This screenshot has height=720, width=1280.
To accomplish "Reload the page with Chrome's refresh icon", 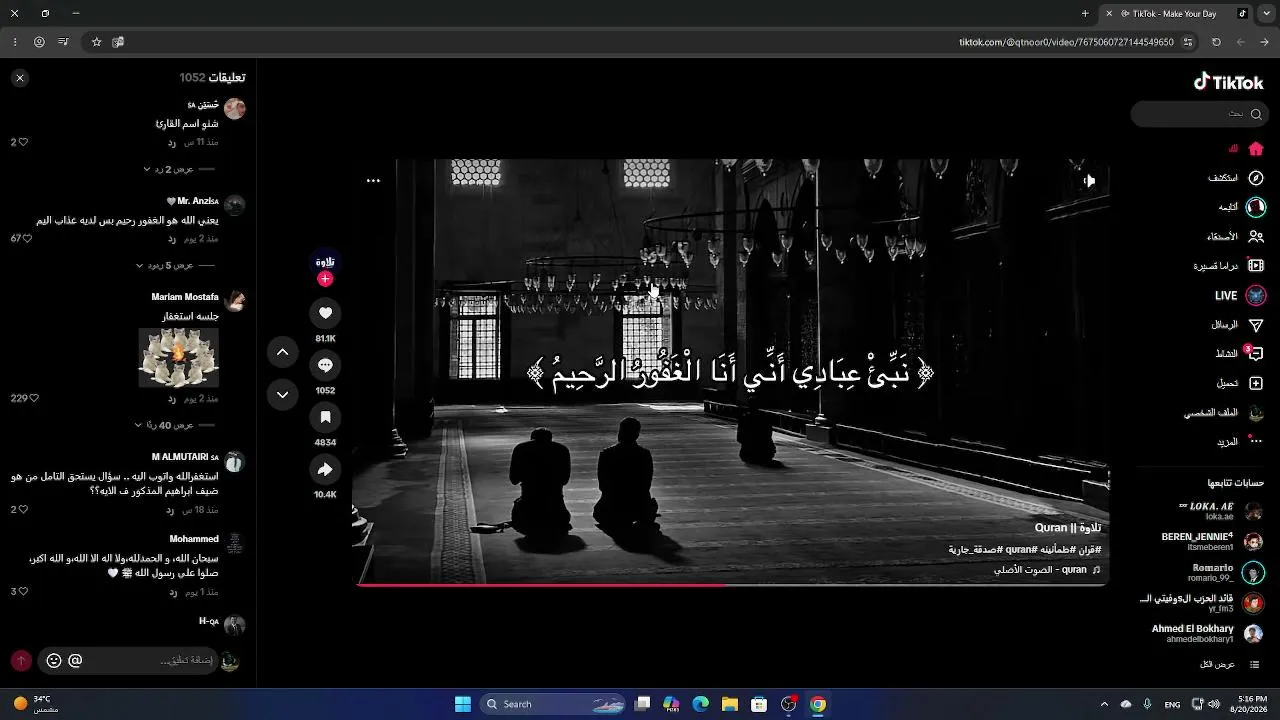I will [1216, 42].
